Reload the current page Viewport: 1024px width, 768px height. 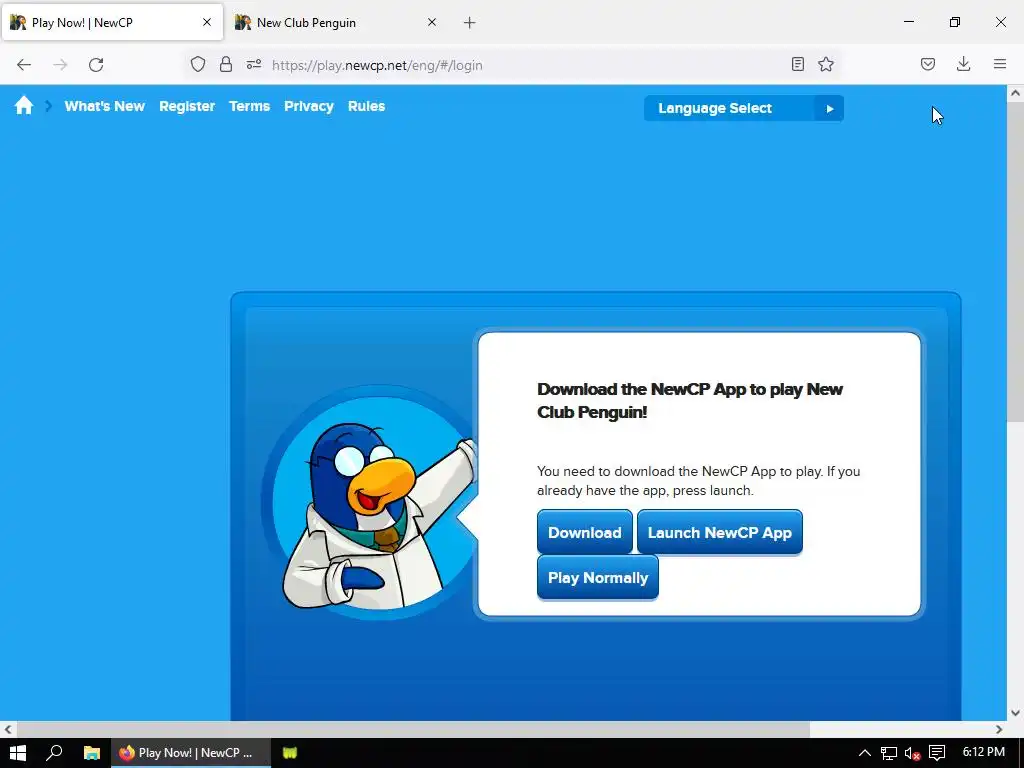tap(96, 65)
